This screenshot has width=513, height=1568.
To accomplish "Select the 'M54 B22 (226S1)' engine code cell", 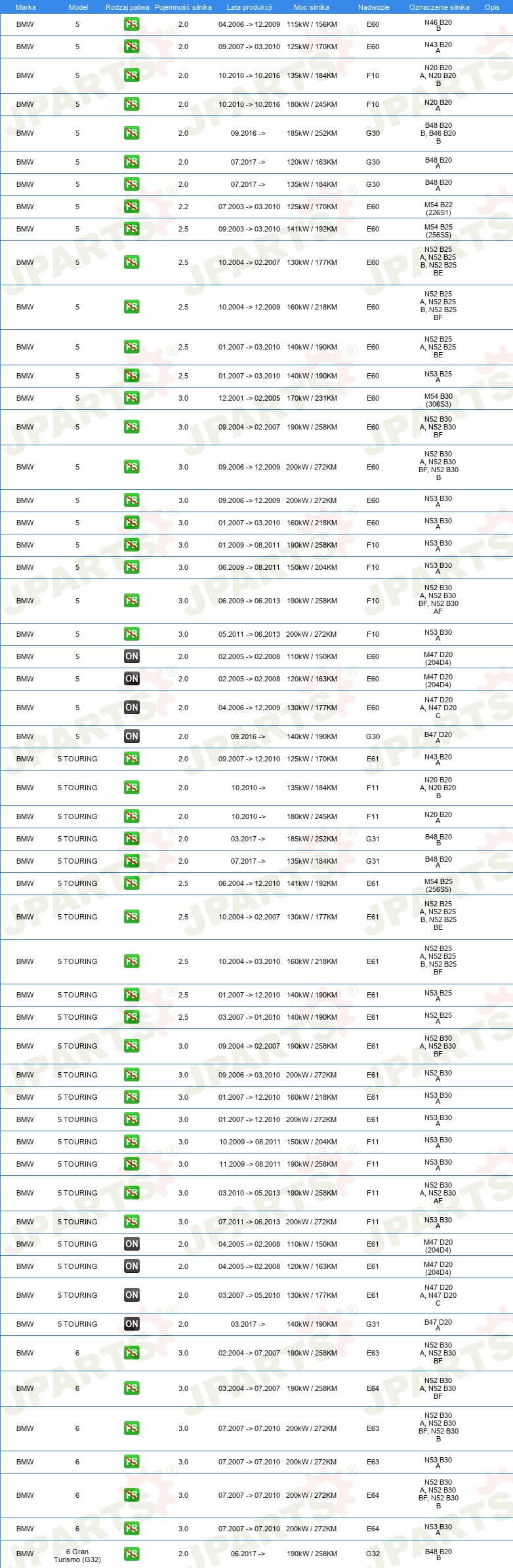I will 438,209.
